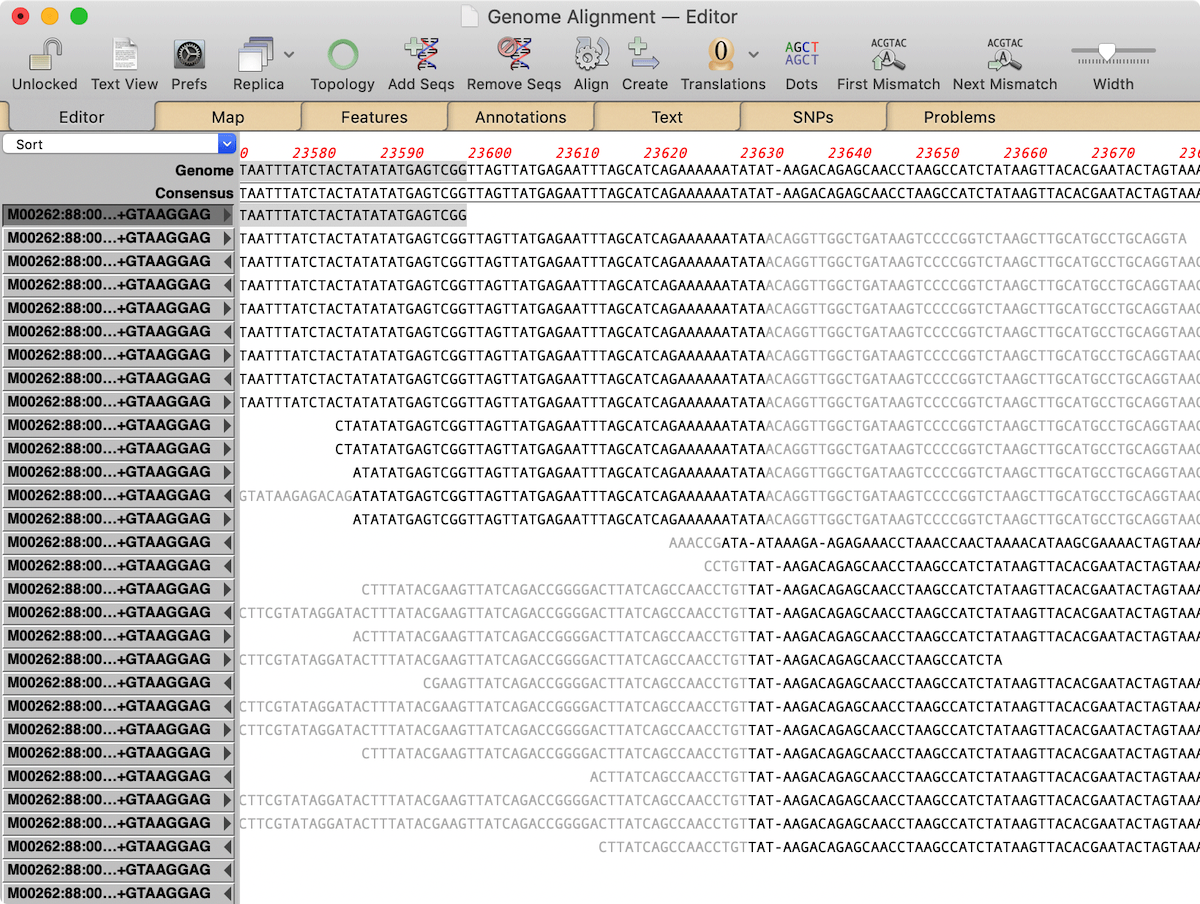1200x904 pixels.
Task: Flip the direction arrow on the last sequence row
Action: tap(227, 893)
